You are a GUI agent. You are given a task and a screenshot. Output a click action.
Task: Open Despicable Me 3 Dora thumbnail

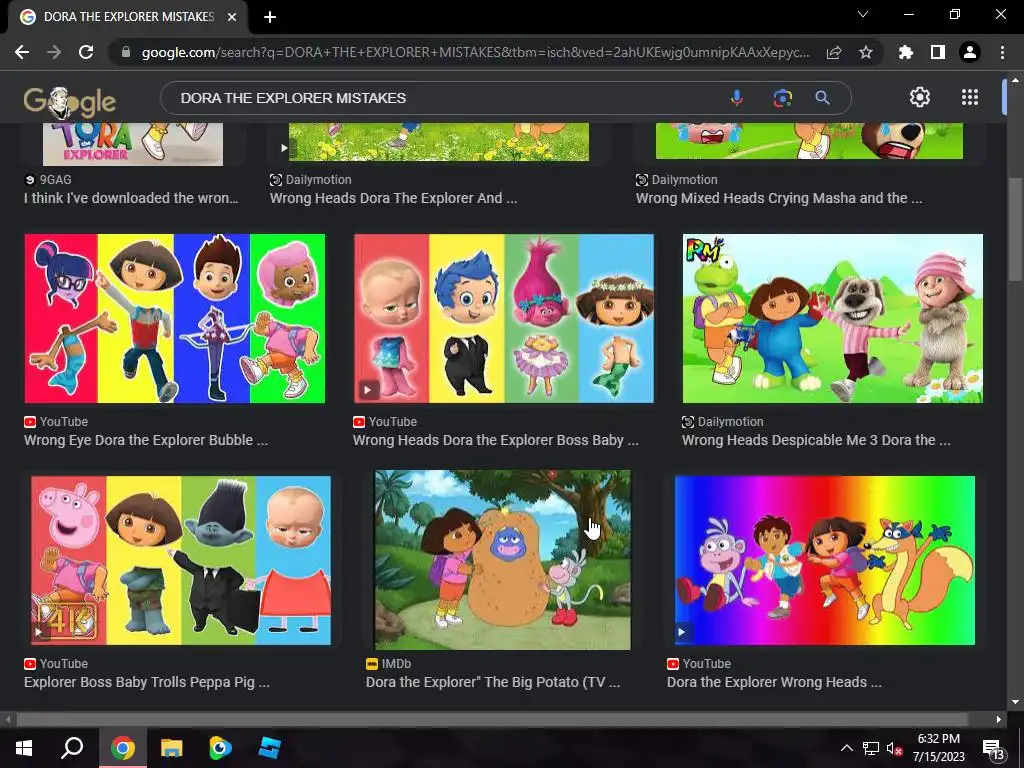tap(833, 319)
